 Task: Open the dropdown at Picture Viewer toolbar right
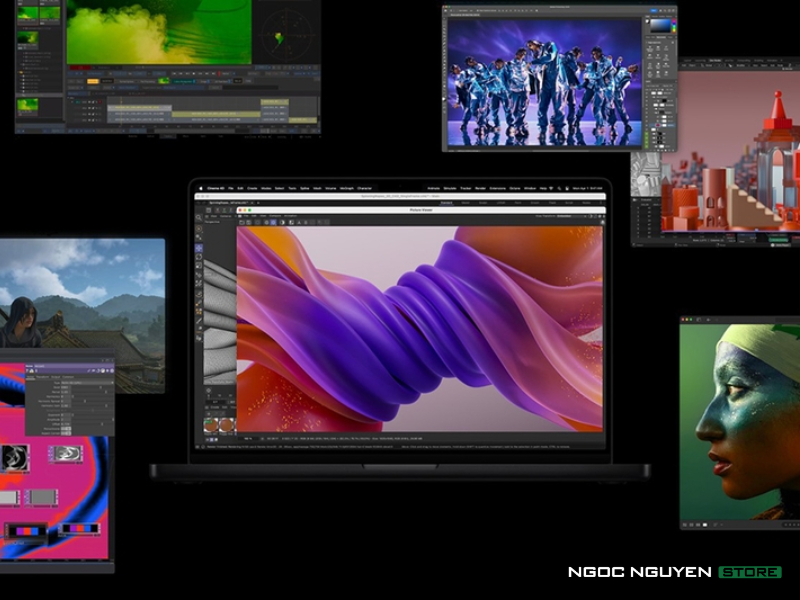point(565,216)
